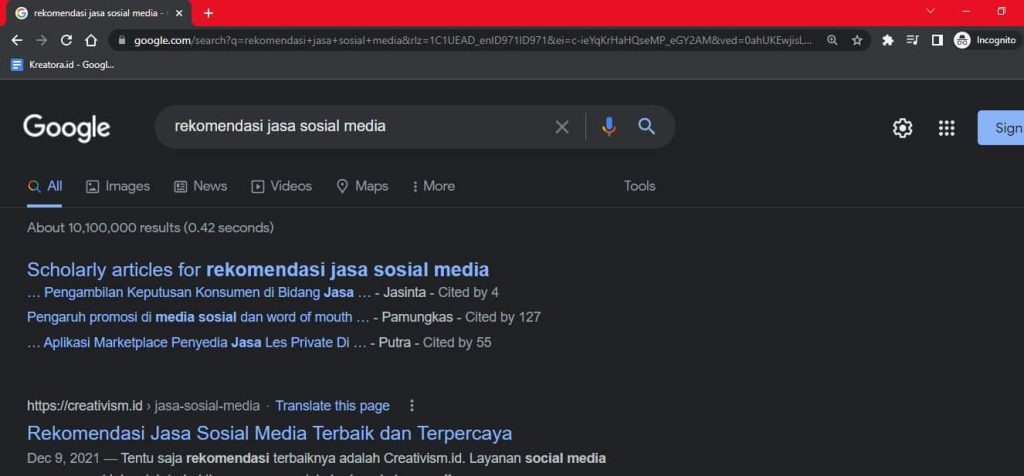Screen dimensions: 1024x476
Task: Switch to the Videos tab
Action: [x=281, y=187]
